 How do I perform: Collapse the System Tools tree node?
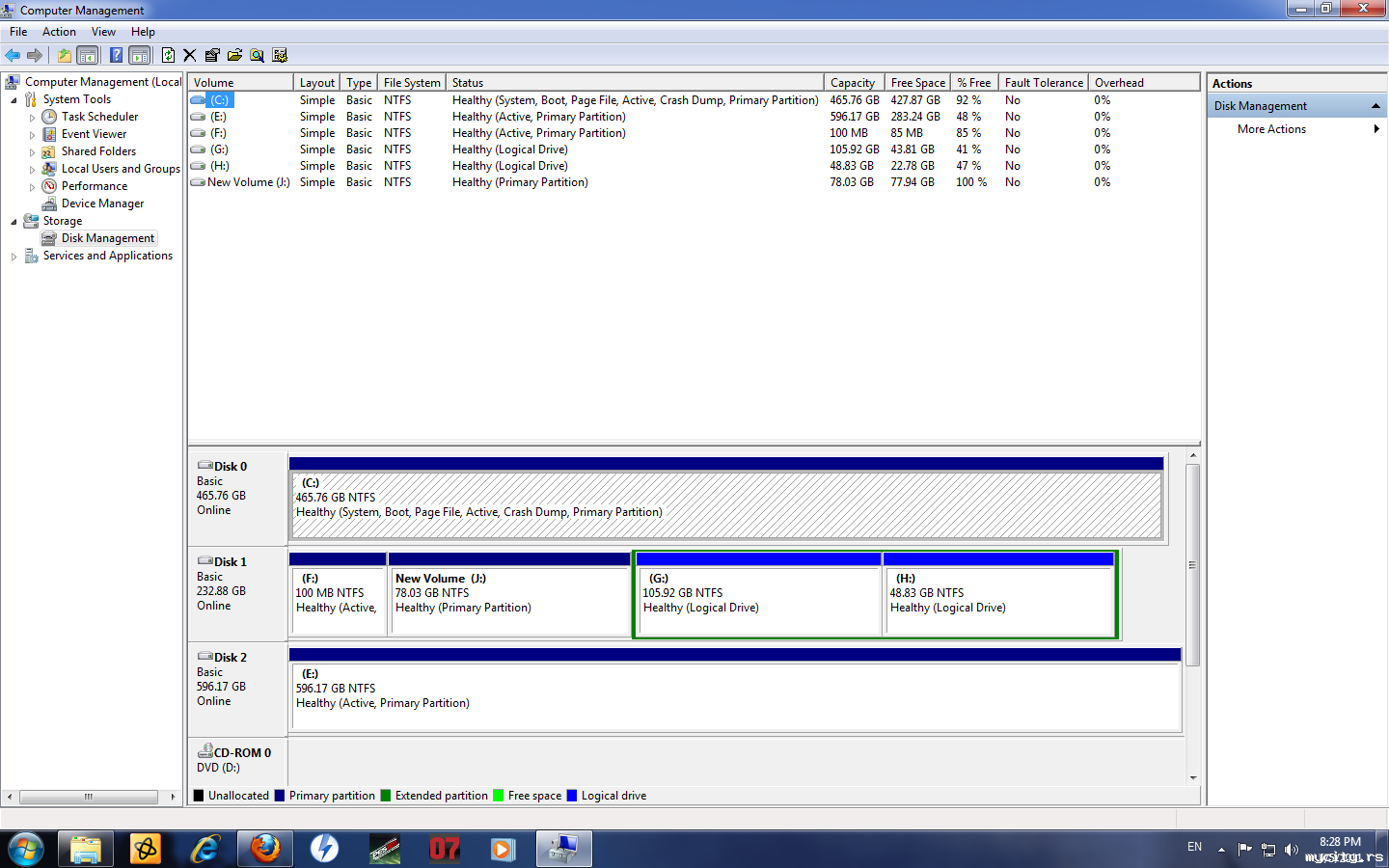[14, 100]
